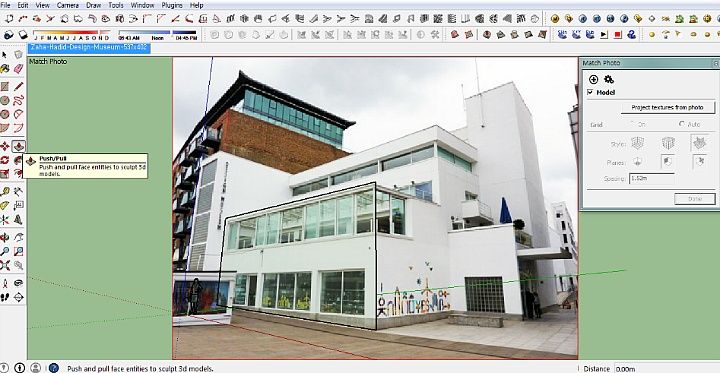Click Project textures from photo button
The height and width of the screenshot is (373, 720).
pos(668,107)
